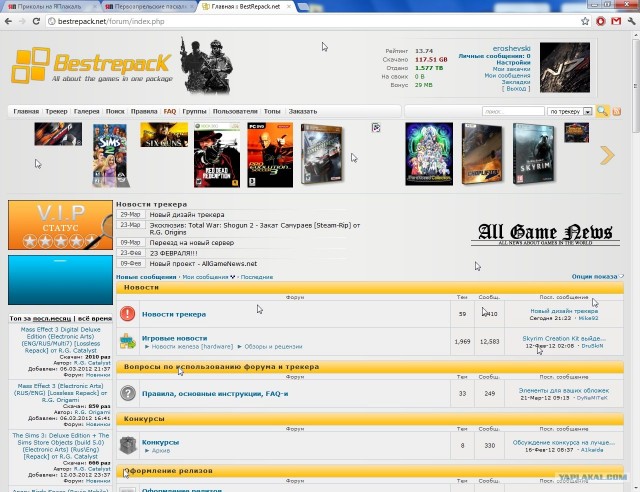This screenshot has width=640, height=492.
Task: Open Личные сообщения link
Action: (494, 56)
